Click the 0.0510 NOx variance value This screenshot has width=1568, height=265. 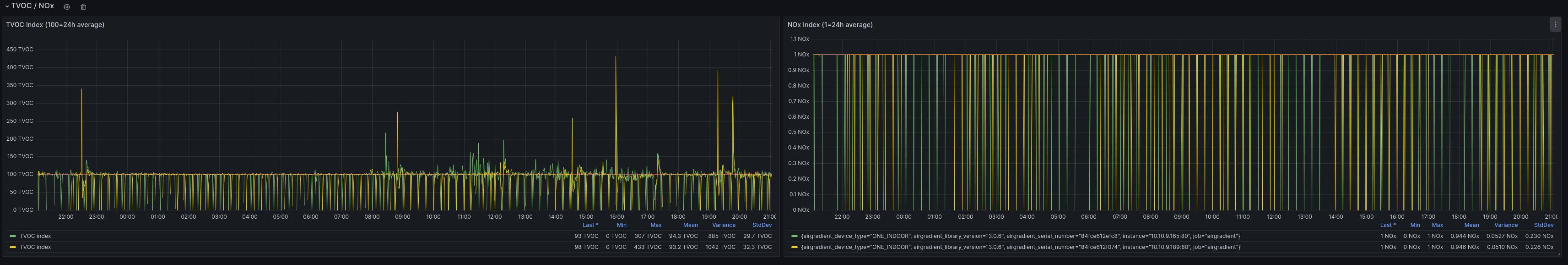pos(1502,247)
